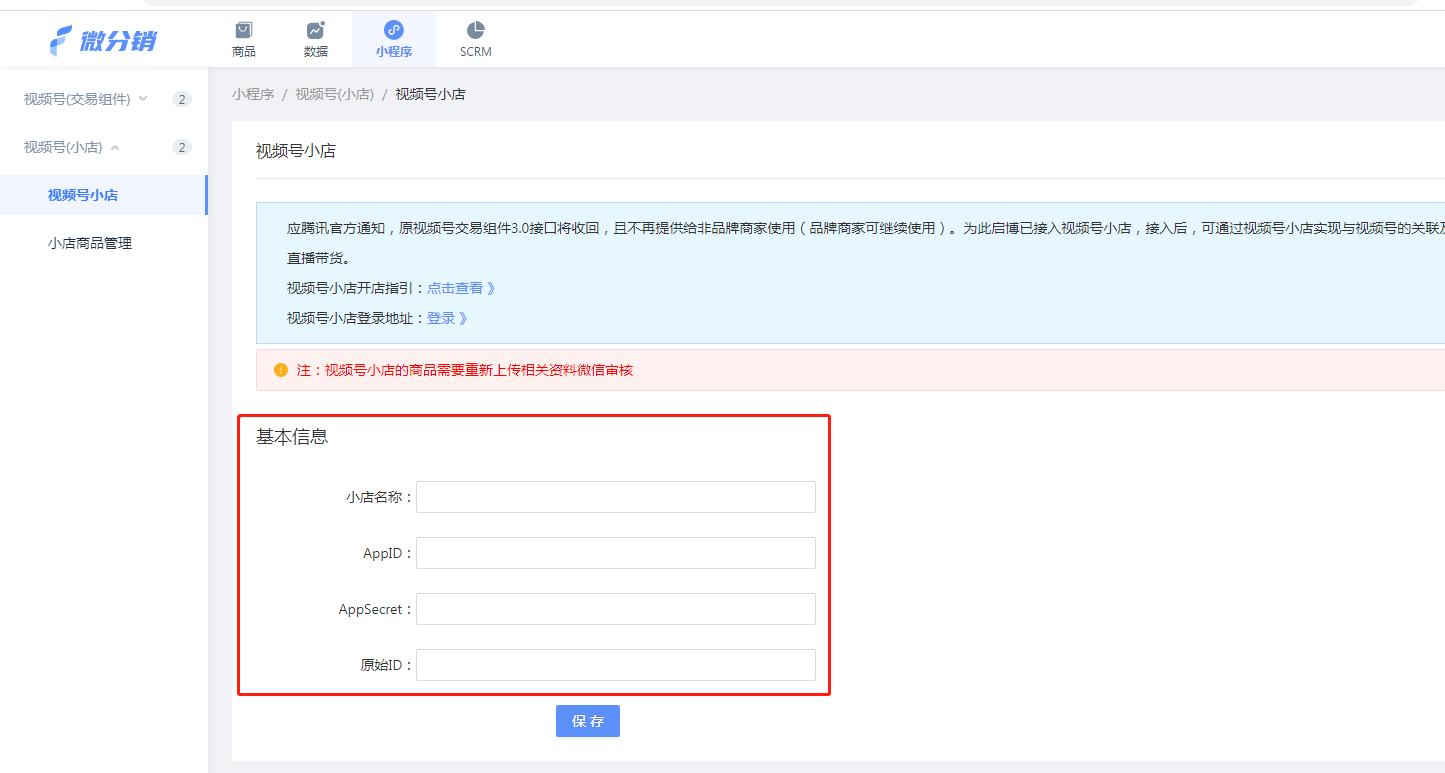Click into the AppSecret field
Viewport: 1445px width, 773px height.
pyautogui.click(x=615, y=609)
